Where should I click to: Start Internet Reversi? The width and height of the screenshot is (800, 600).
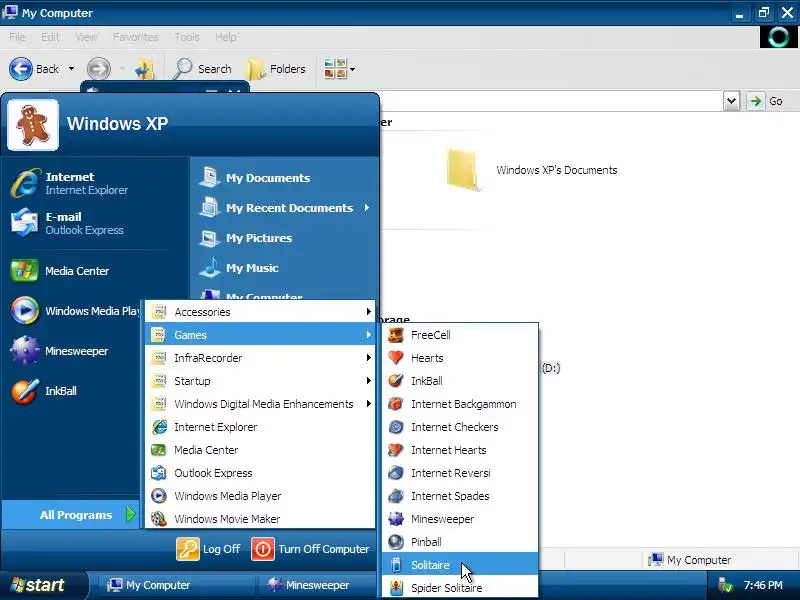click(460, 473)
